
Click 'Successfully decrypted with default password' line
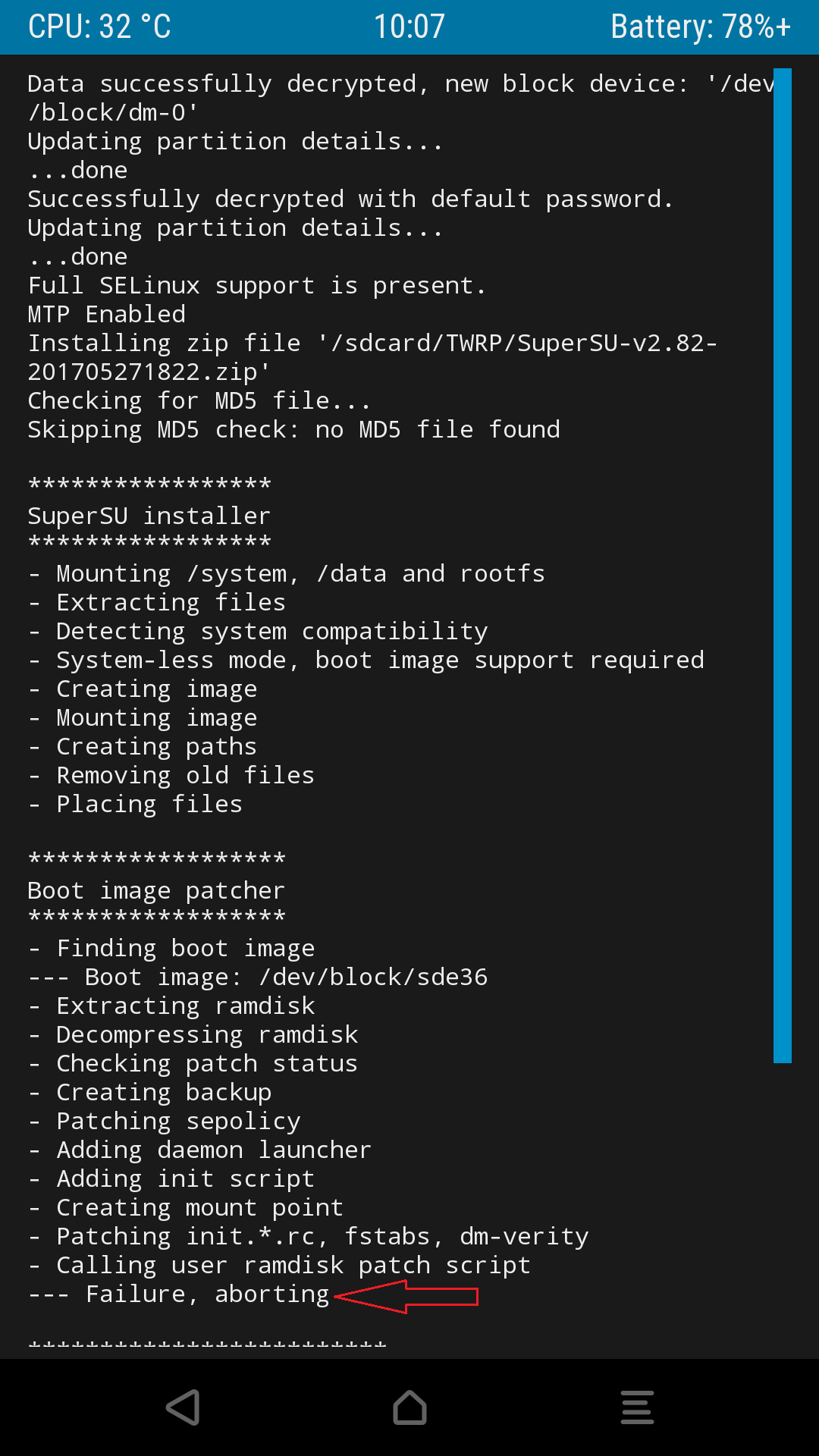pyautogui.click(x=350, y=199)
